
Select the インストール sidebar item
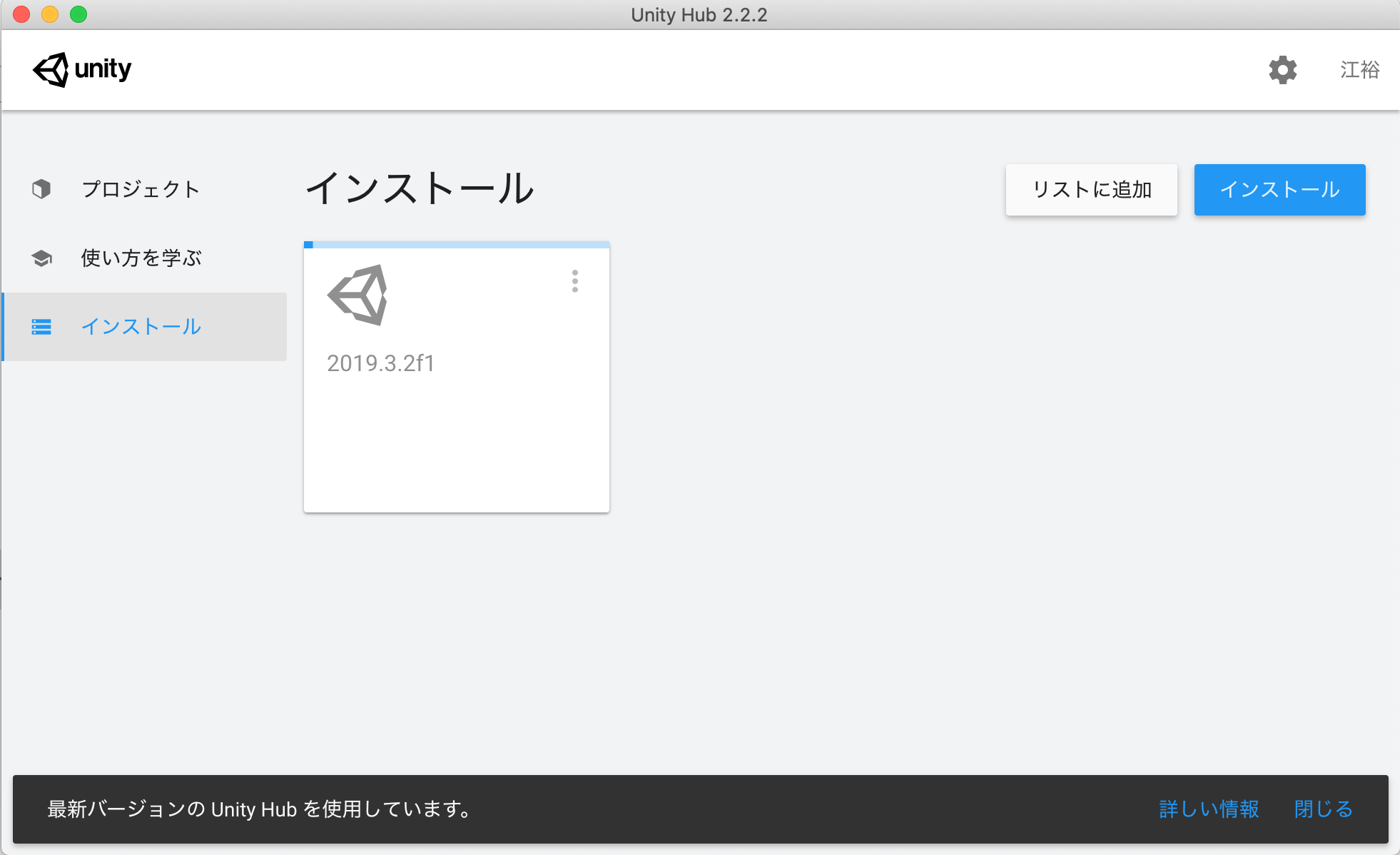click(x=141, y=327)
